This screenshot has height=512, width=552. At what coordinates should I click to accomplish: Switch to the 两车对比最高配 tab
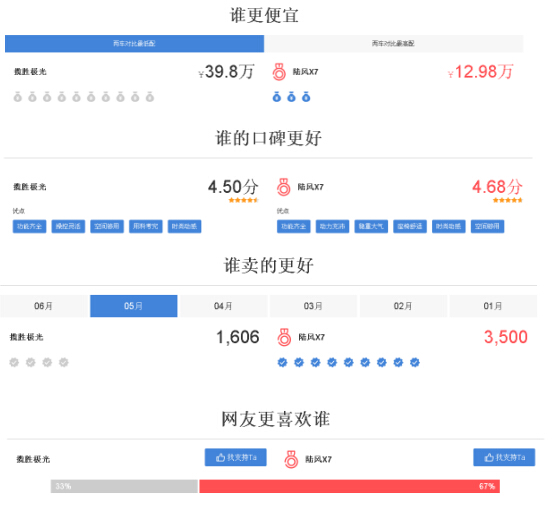coord(394,44)
